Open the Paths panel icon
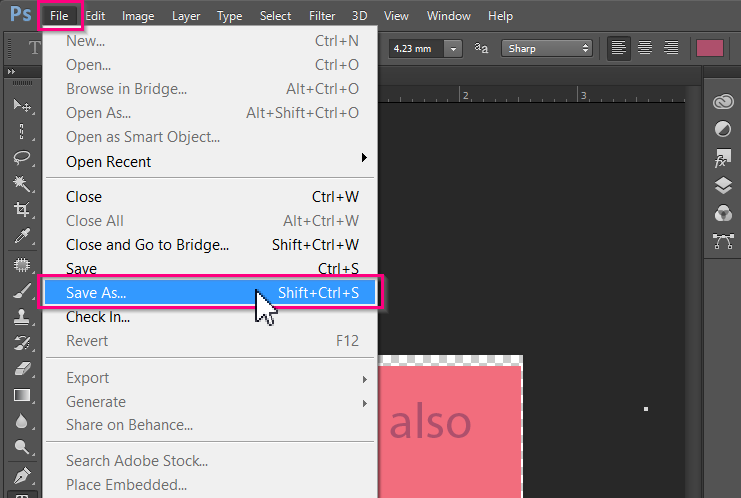The width and height of the screenshot is (741, 498). point(723,241)
